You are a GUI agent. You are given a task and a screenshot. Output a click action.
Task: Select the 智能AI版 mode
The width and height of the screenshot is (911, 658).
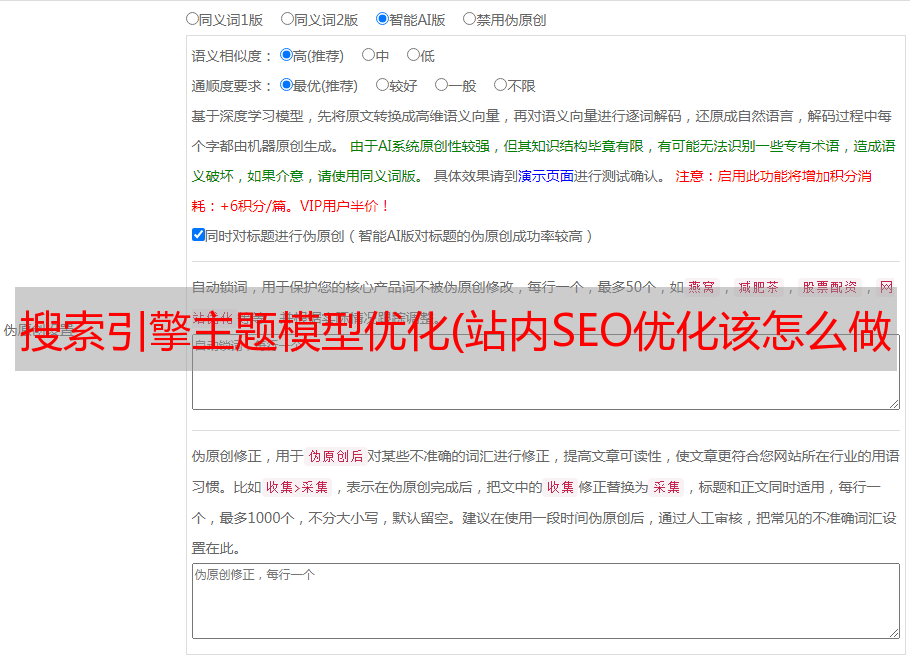tap(382, 18)
